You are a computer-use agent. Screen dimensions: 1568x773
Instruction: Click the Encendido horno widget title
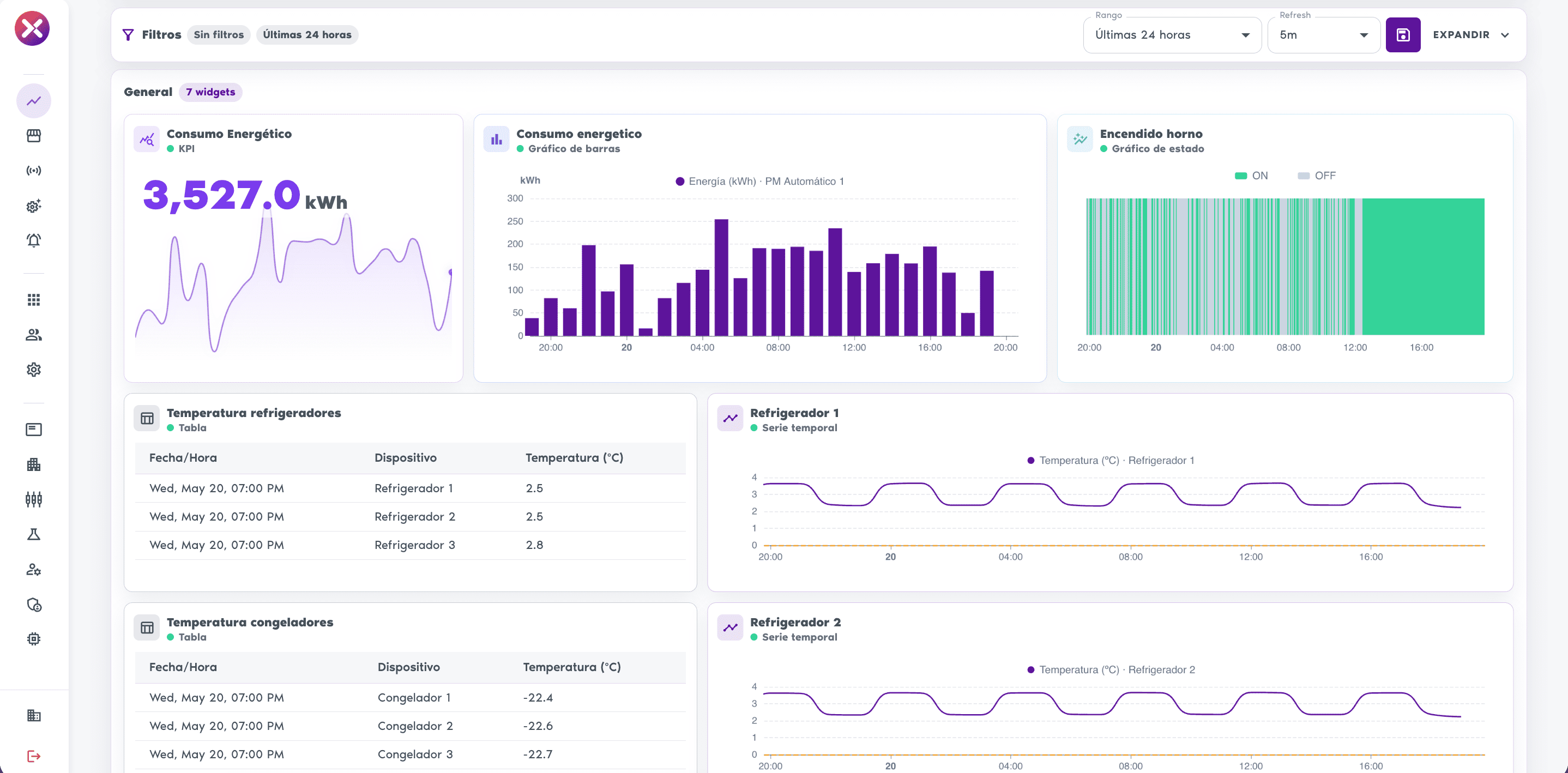point(1150,134)
